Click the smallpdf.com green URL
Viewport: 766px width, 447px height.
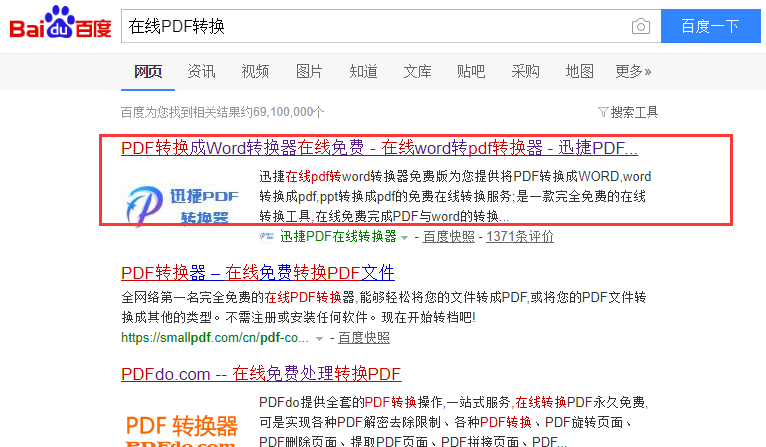[x=215, y=338]
